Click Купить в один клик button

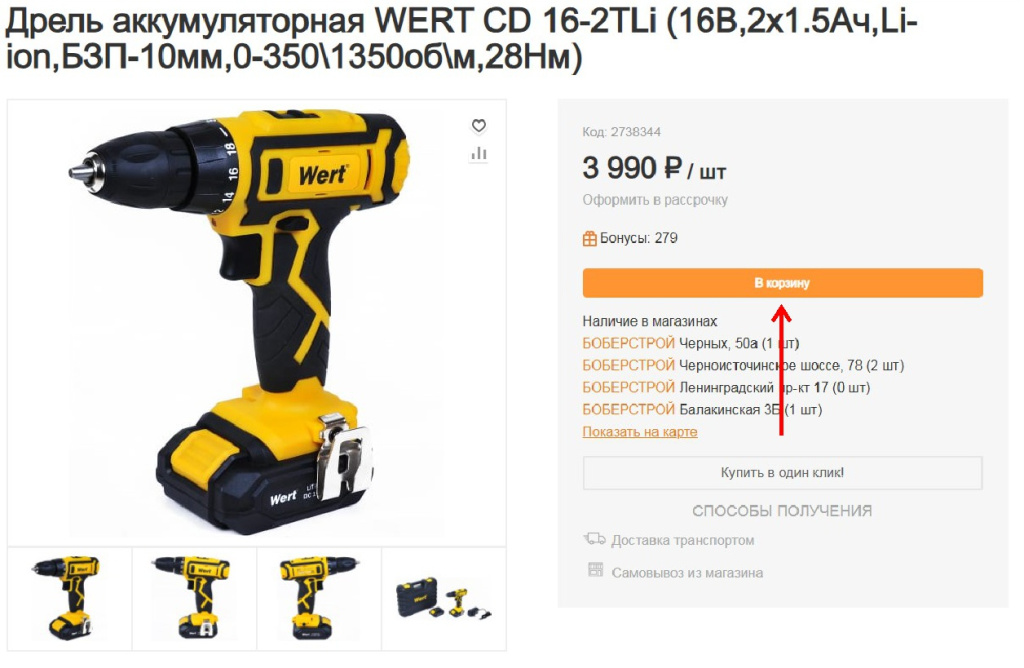coord(782,473)
